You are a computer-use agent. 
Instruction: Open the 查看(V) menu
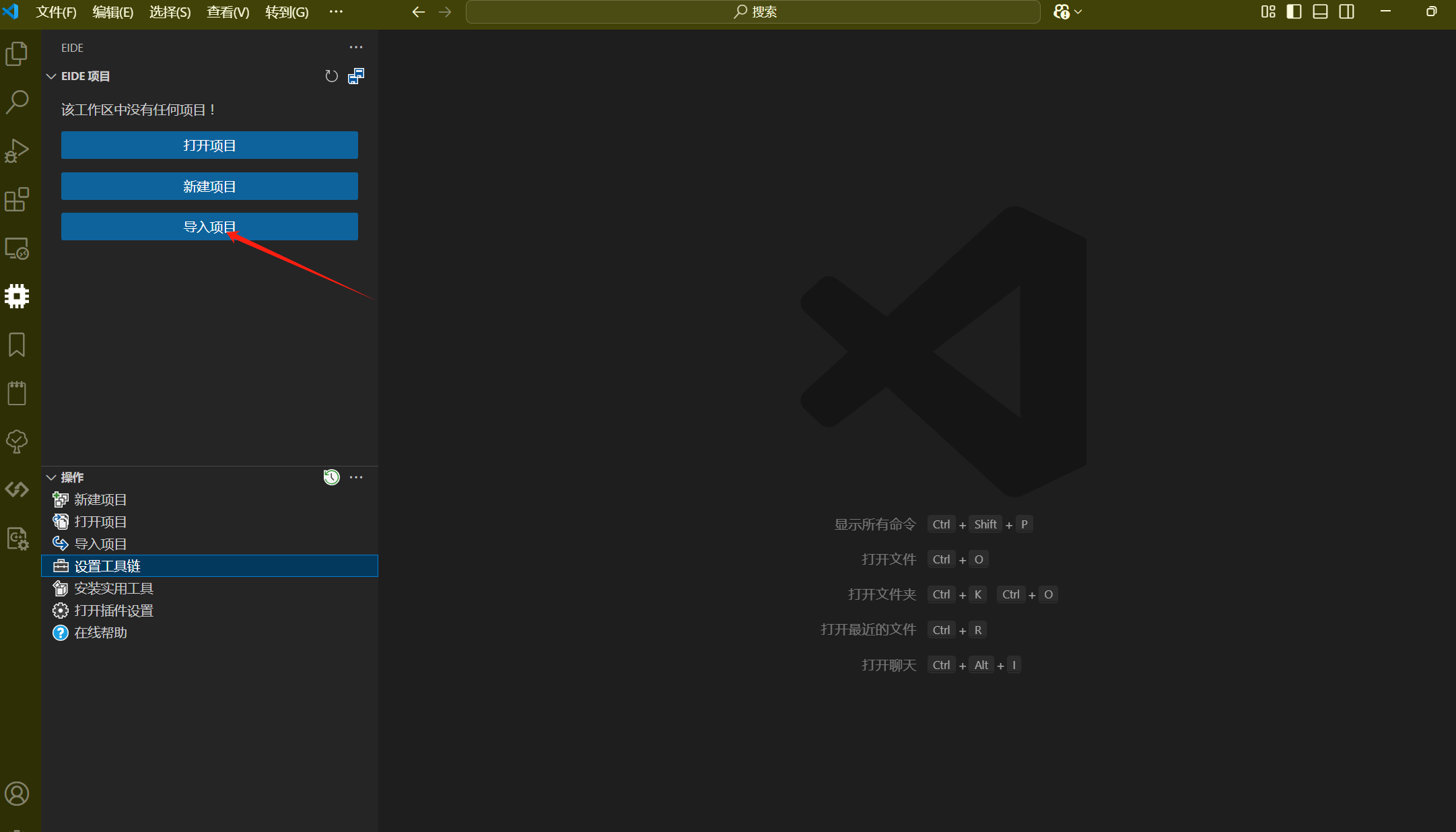coord(228,12)
